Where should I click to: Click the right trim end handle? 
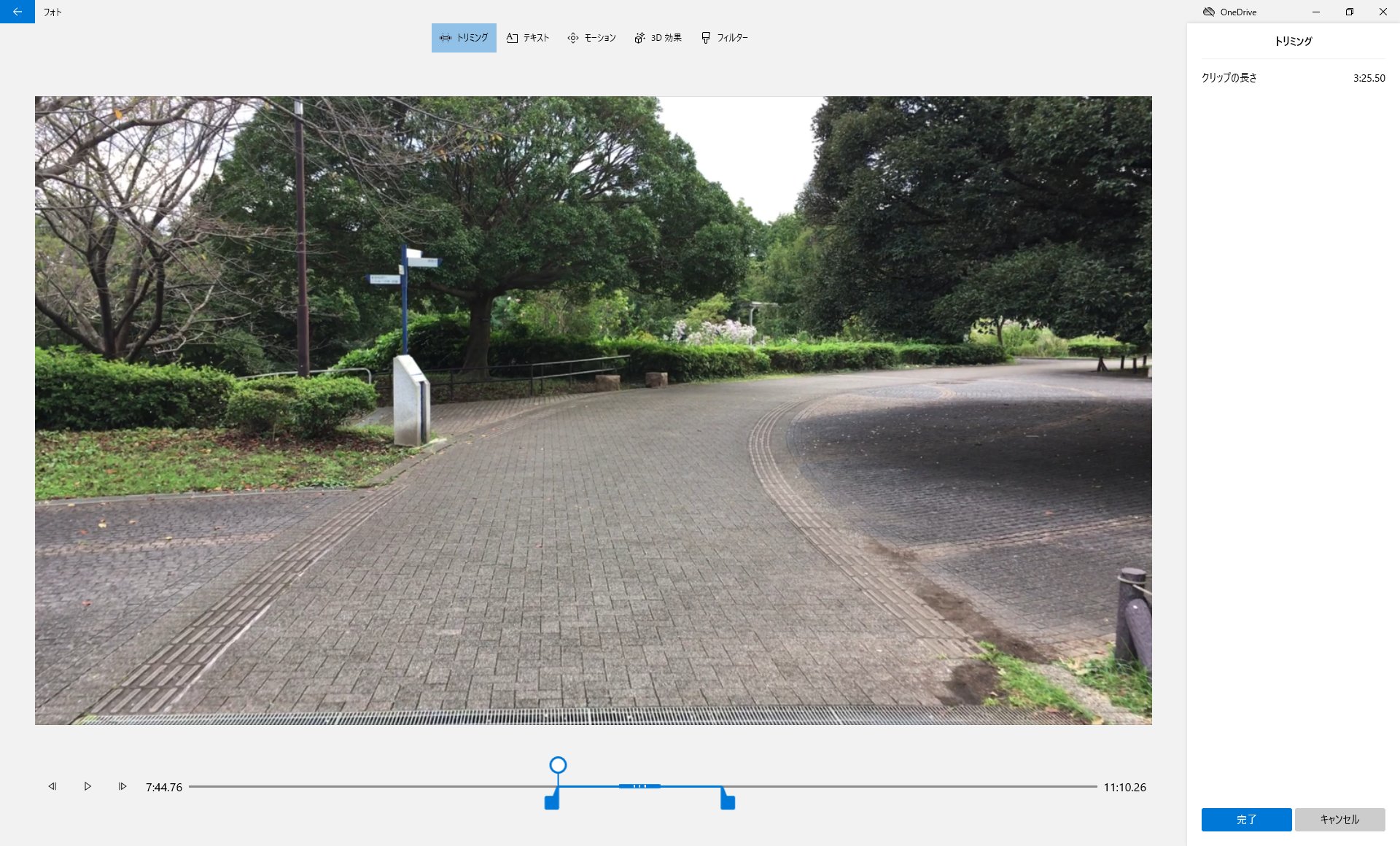(x=728, y=802)
